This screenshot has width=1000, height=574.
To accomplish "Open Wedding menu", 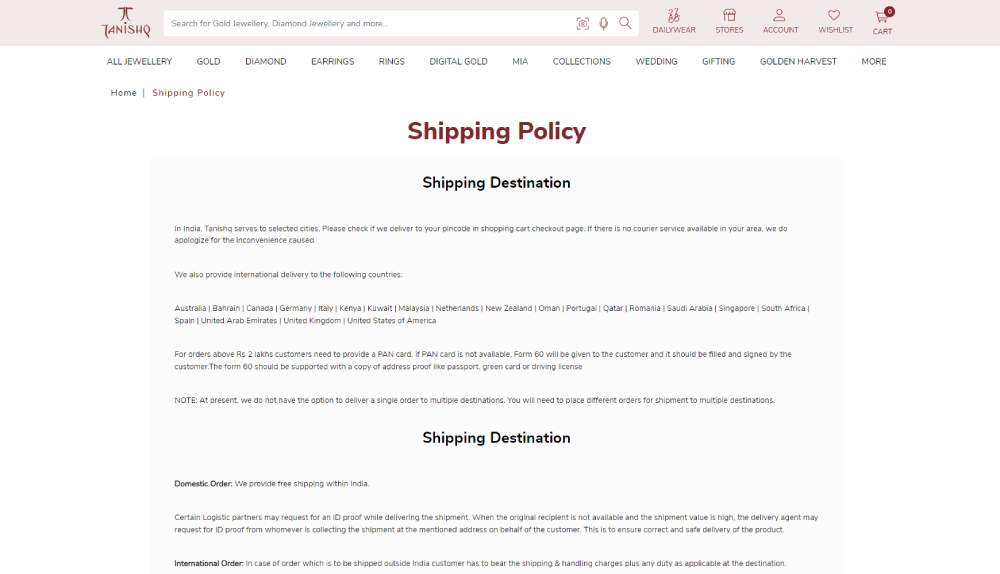I will pos(656,61).
